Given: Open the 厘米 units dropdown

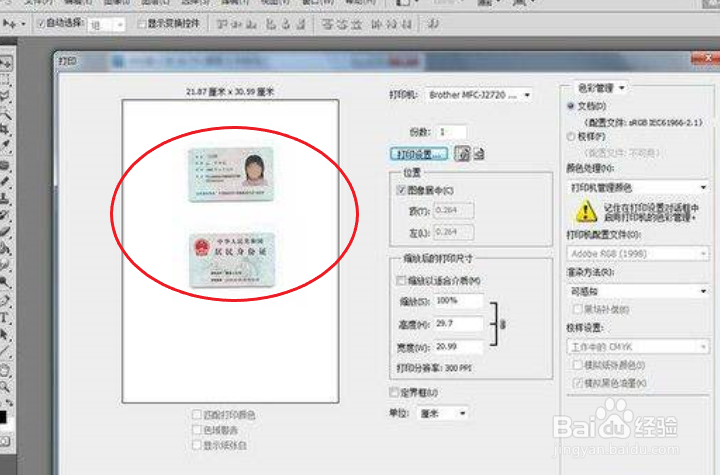Looking at the screenshot, I should tap(443, 413).
